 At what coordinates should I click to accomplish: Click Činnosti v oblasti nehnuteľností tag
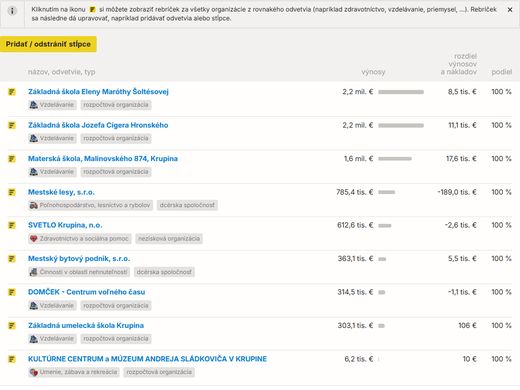tap(79, 272)
